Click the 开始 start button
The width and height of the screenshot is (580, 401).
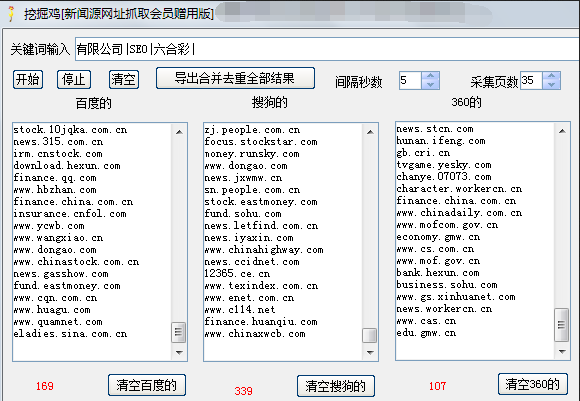pyautogui.click(x=28, y=80)
